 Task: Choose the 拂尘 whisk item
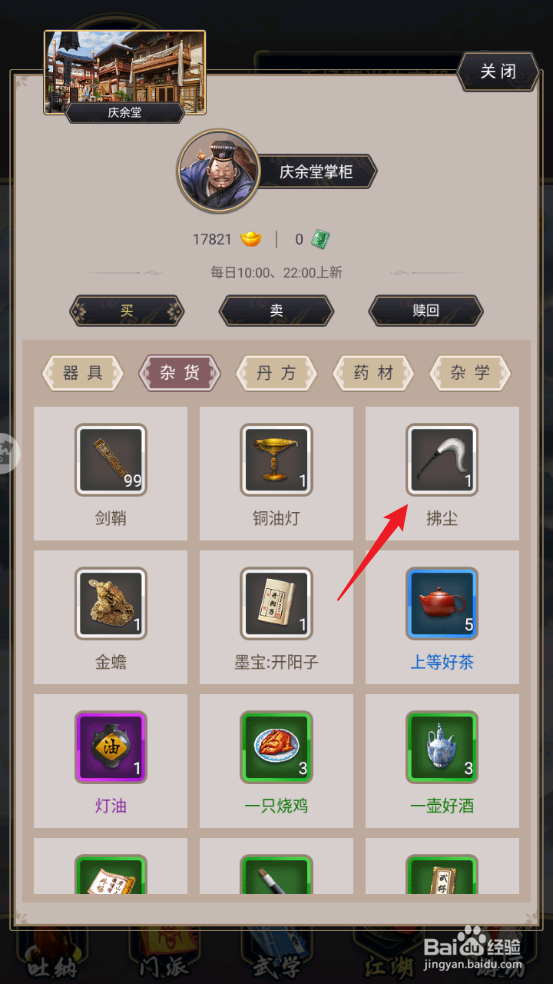click(x=442, y=473)
